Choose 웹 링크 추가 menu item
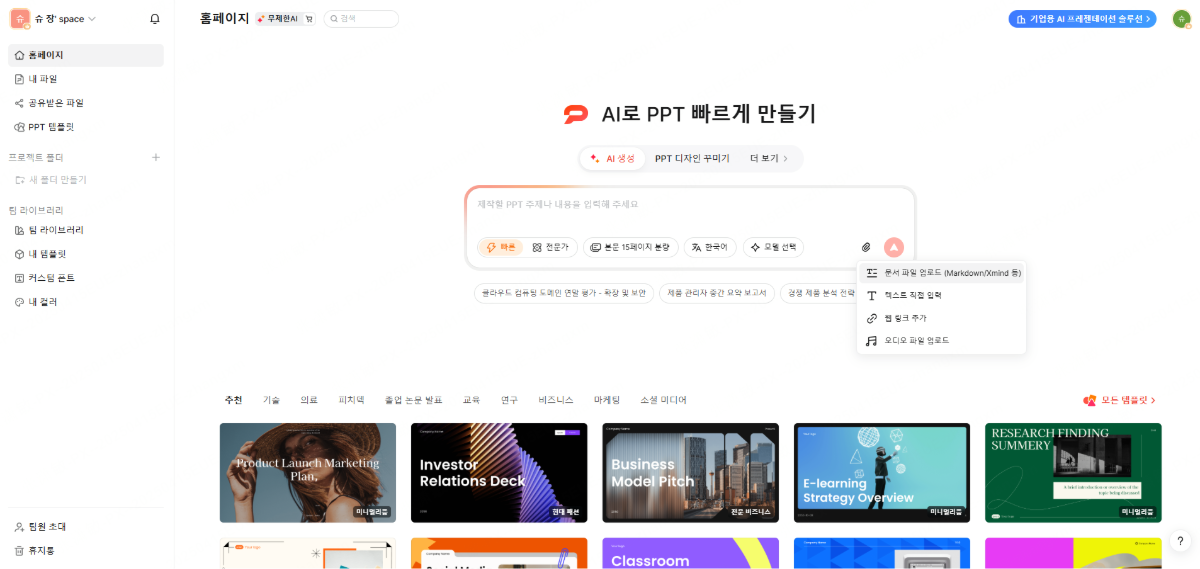The image size is (1200, 569). coord(942,318)
